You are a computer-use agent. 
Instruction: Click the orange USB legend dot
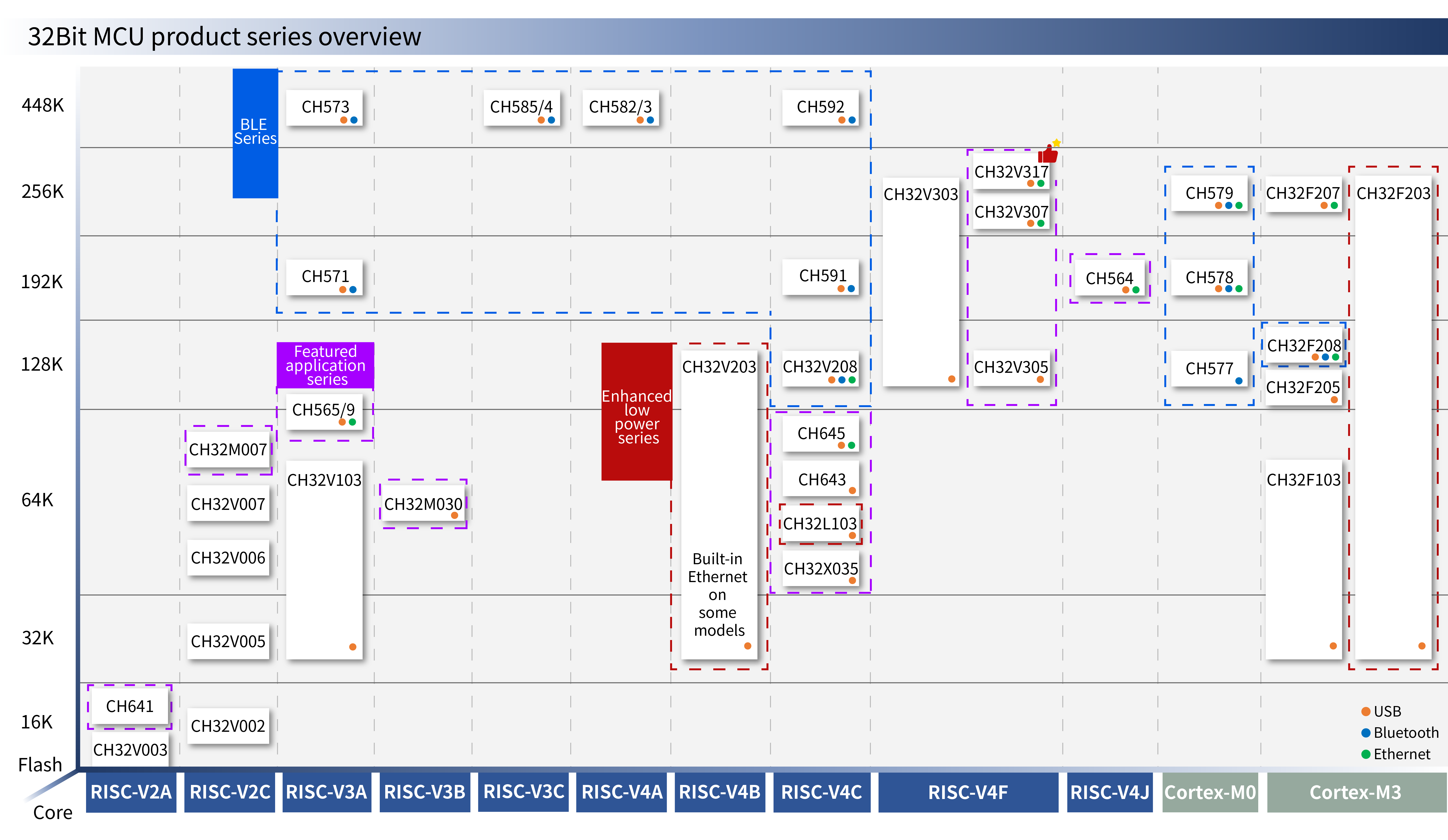pos(1366,711)
